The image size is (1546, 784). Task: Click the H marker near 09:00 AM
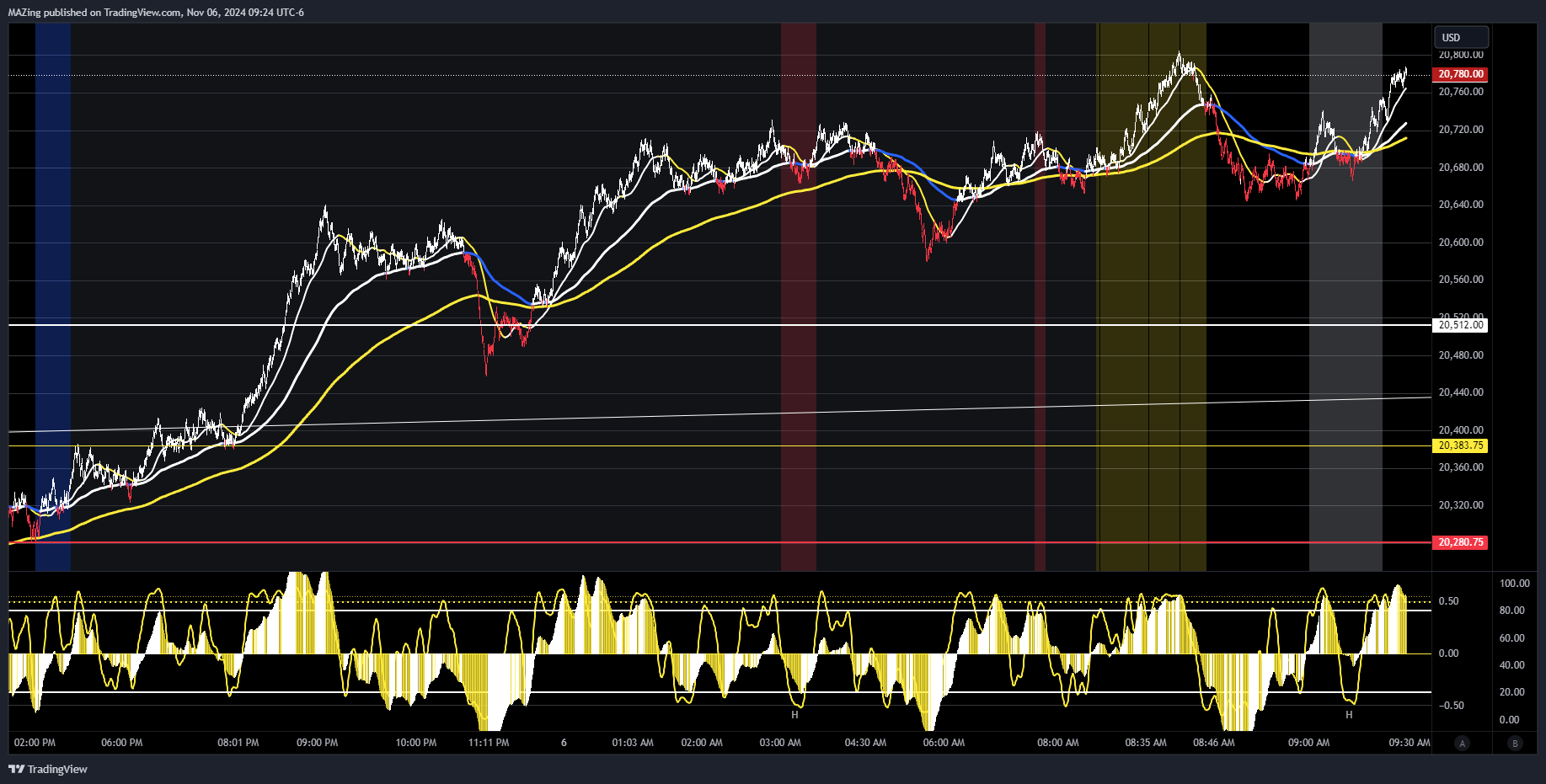click(1349, 715)
